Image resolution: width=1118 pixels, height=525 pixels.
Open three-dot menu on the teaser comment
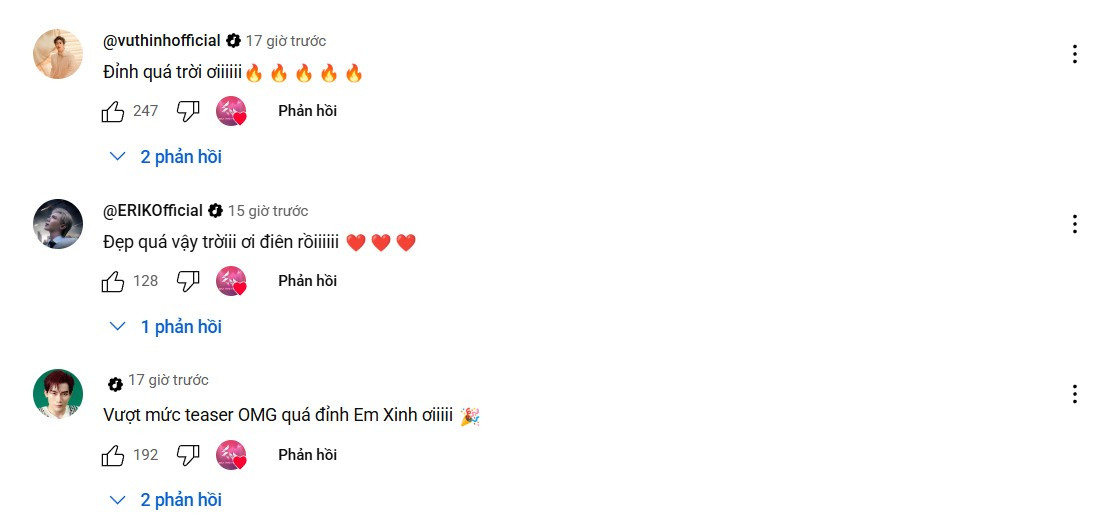[1075, 394]
